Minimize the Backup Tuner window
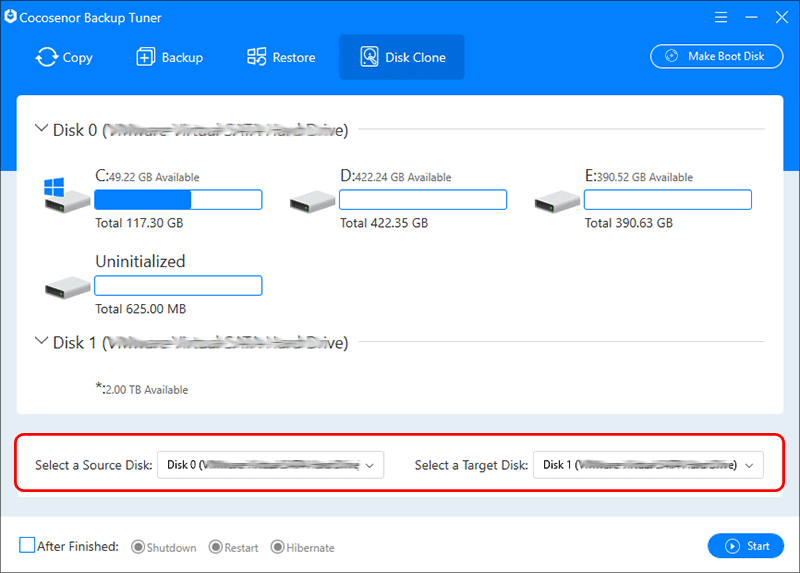Screen dimensions: 800x573 tap(751, 18)
